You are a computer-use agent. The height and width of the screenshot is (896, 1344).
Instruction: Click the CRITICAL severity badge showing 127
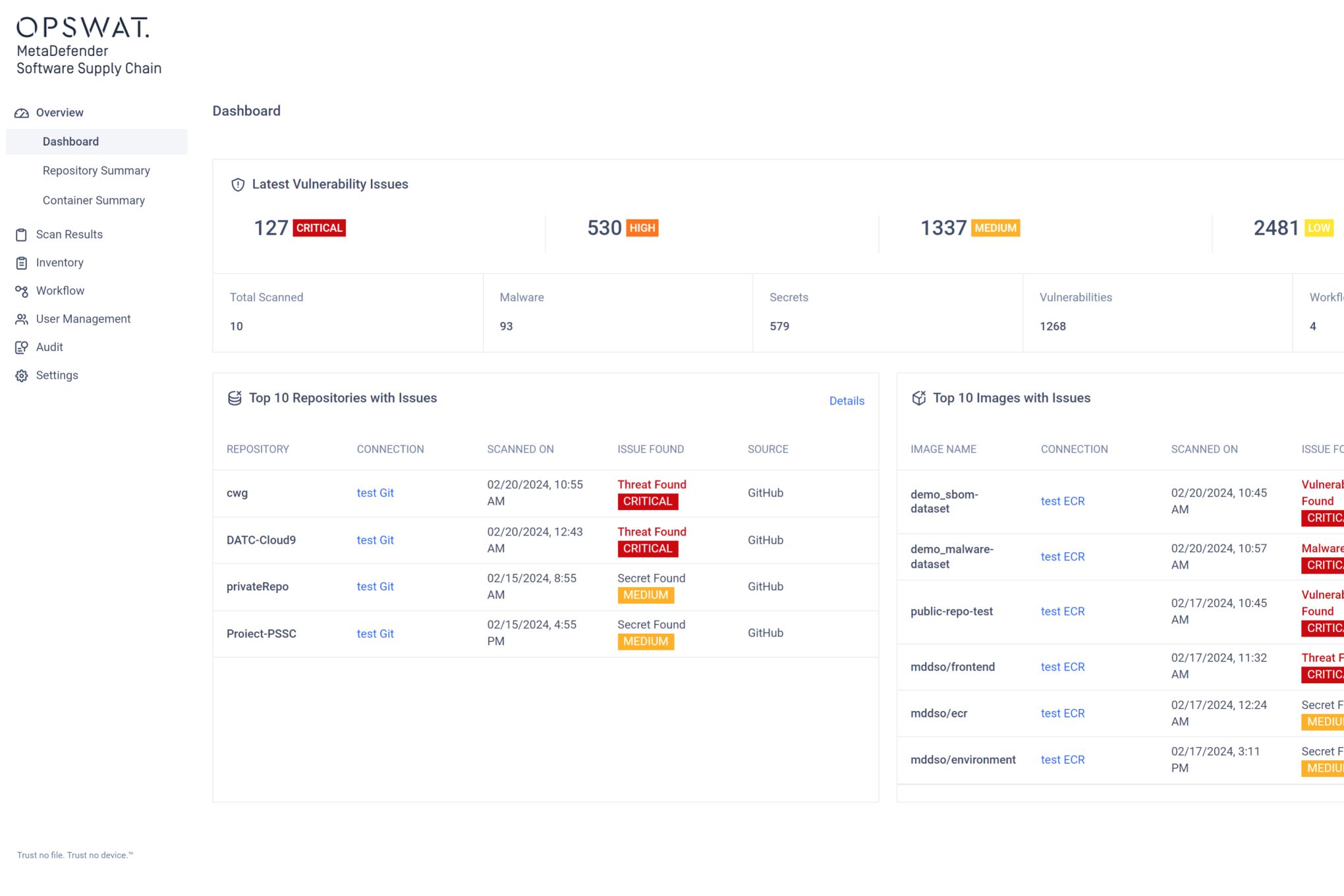pos(318,227)
